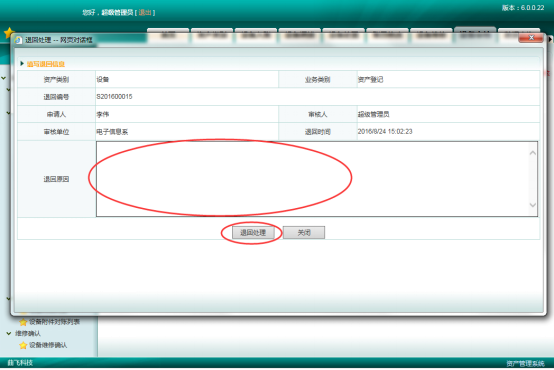The height and width of the screenshot is (370, 554).
Task: Click the 退回原因 scrollbar track
Action: coord(533,179)
